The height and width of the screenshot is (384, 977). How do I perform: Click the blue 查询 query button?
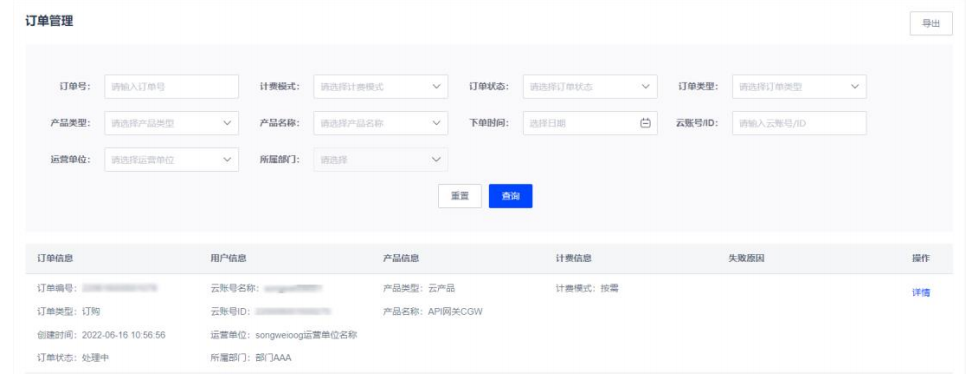coord(510,196)
